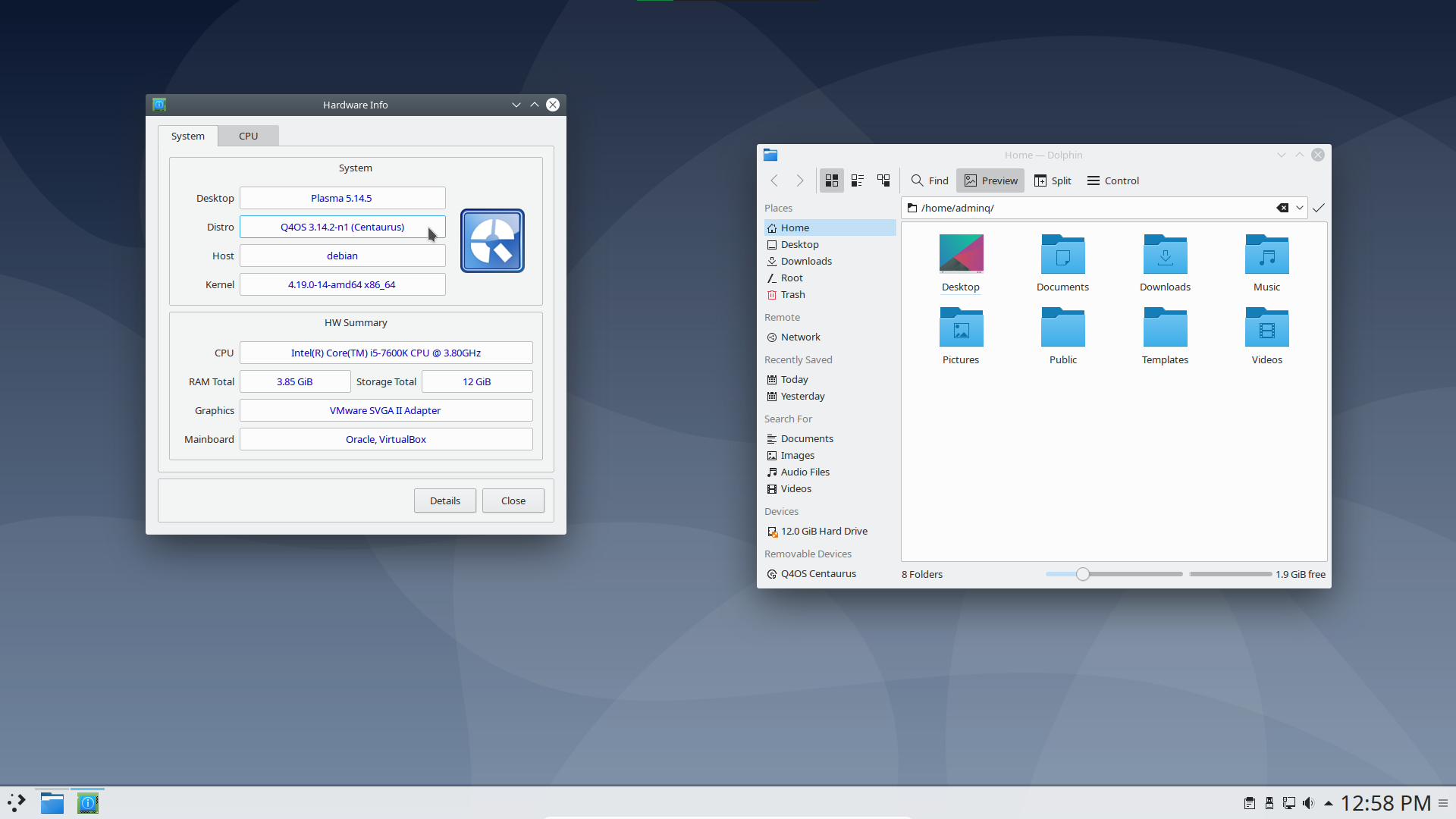The image size is (1456, 819).
Task: Click the volume icon in system tray
Action: pyautogui.click(x=1308, y=803)
